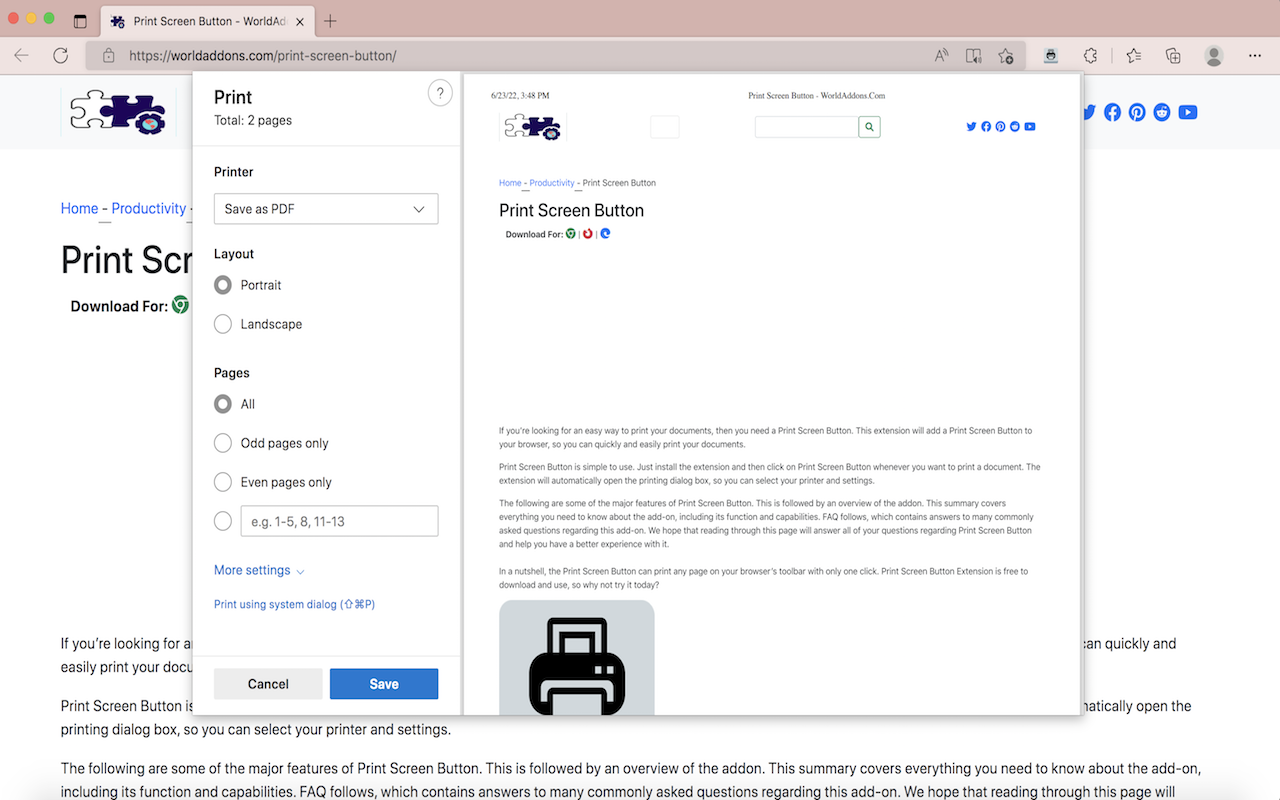The width and height of the screenshot is (1280, 800).
Task: Click the print dialog help question mark
Action: [x=440, y=93]
